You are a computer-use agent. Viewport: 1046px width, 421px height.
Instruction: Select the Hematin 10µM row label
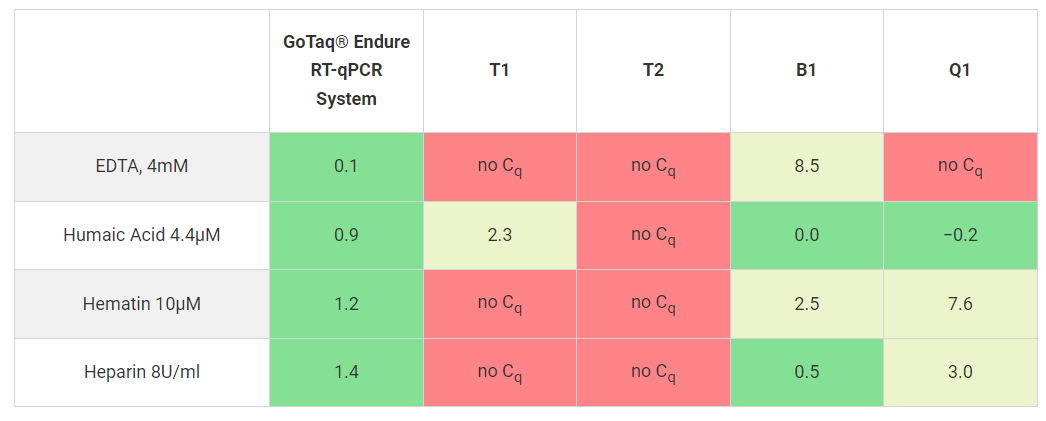click(141, 303)
